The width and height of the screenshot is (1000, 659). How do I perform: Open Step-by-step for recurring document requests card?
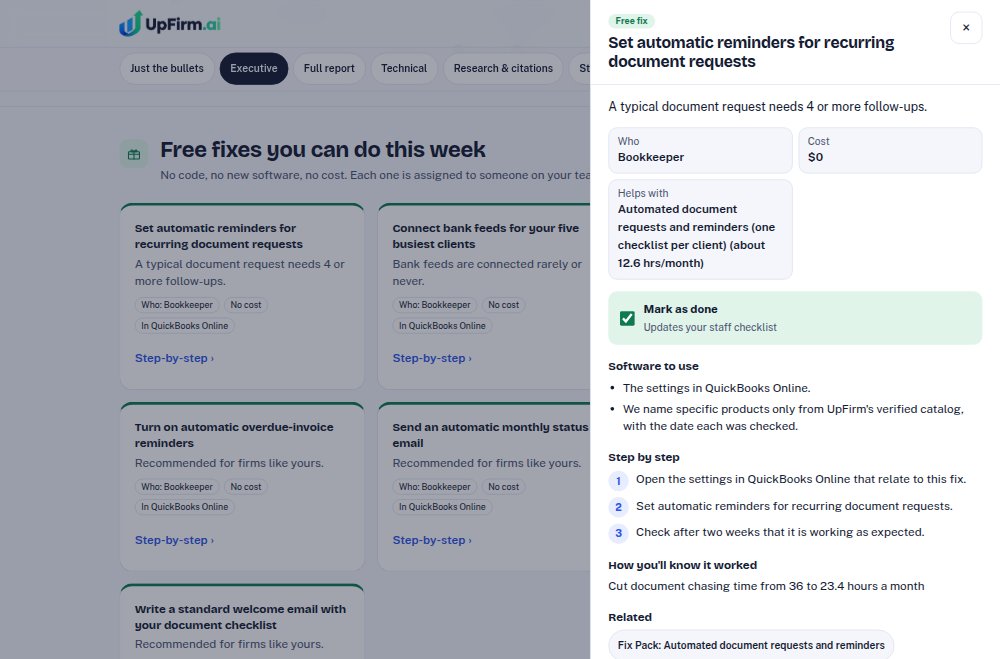[x=174, y=359]
